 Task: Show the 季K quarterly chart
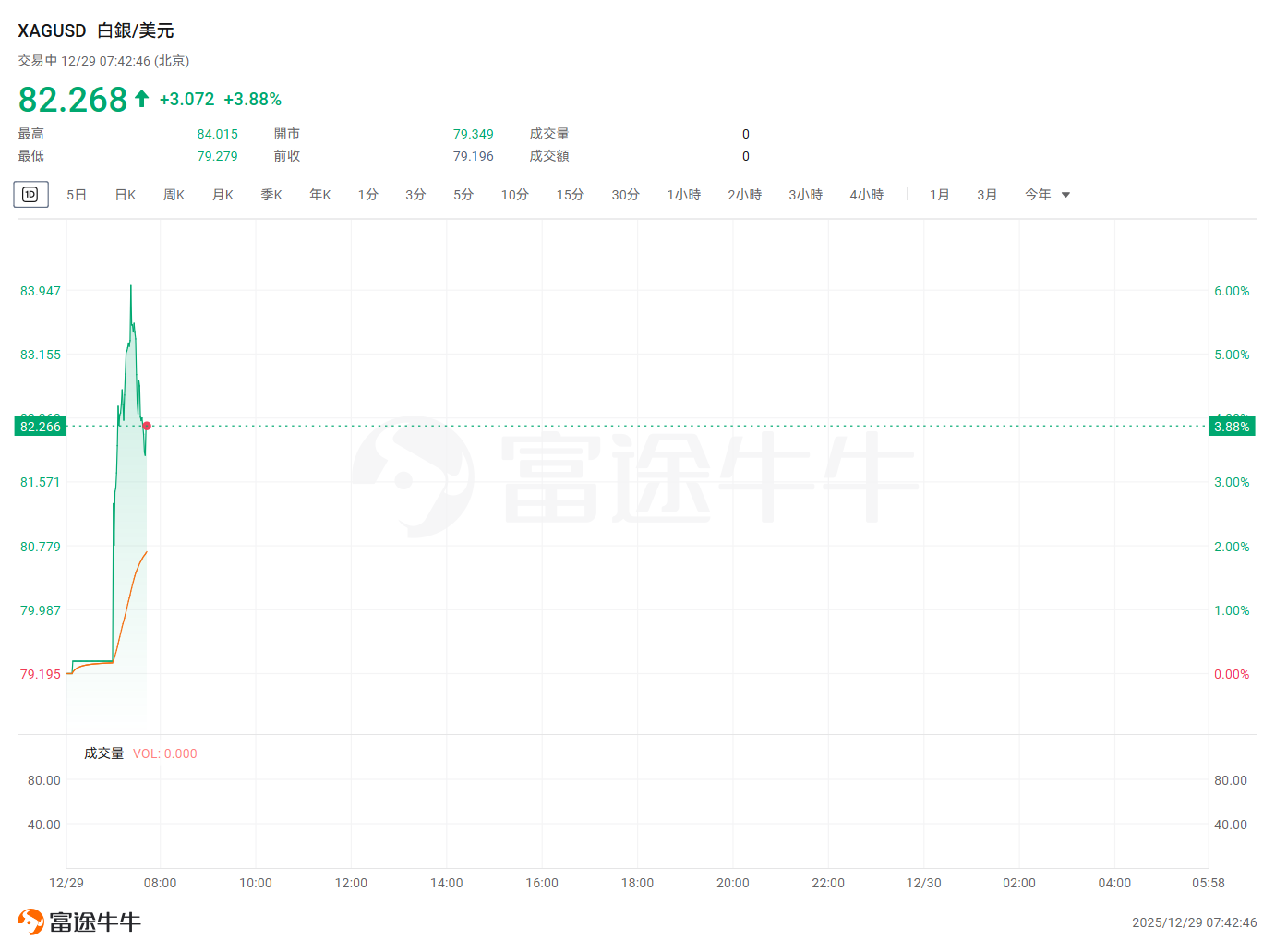271,195
